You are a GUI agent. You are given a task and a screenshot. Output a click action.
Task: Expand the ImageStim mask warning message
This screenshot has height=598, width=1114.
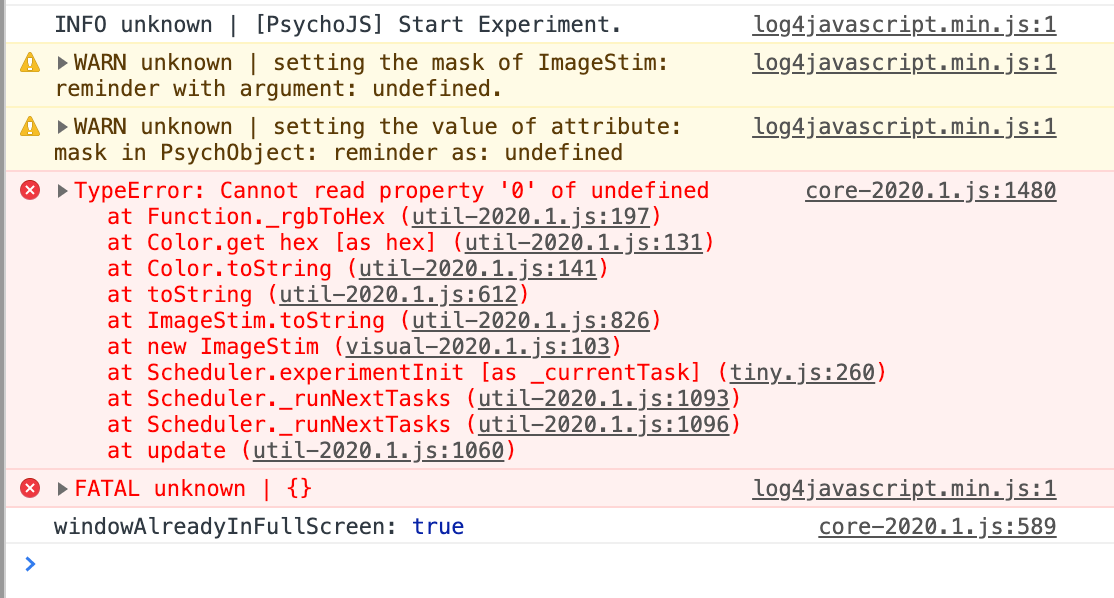tap(63, 63)
